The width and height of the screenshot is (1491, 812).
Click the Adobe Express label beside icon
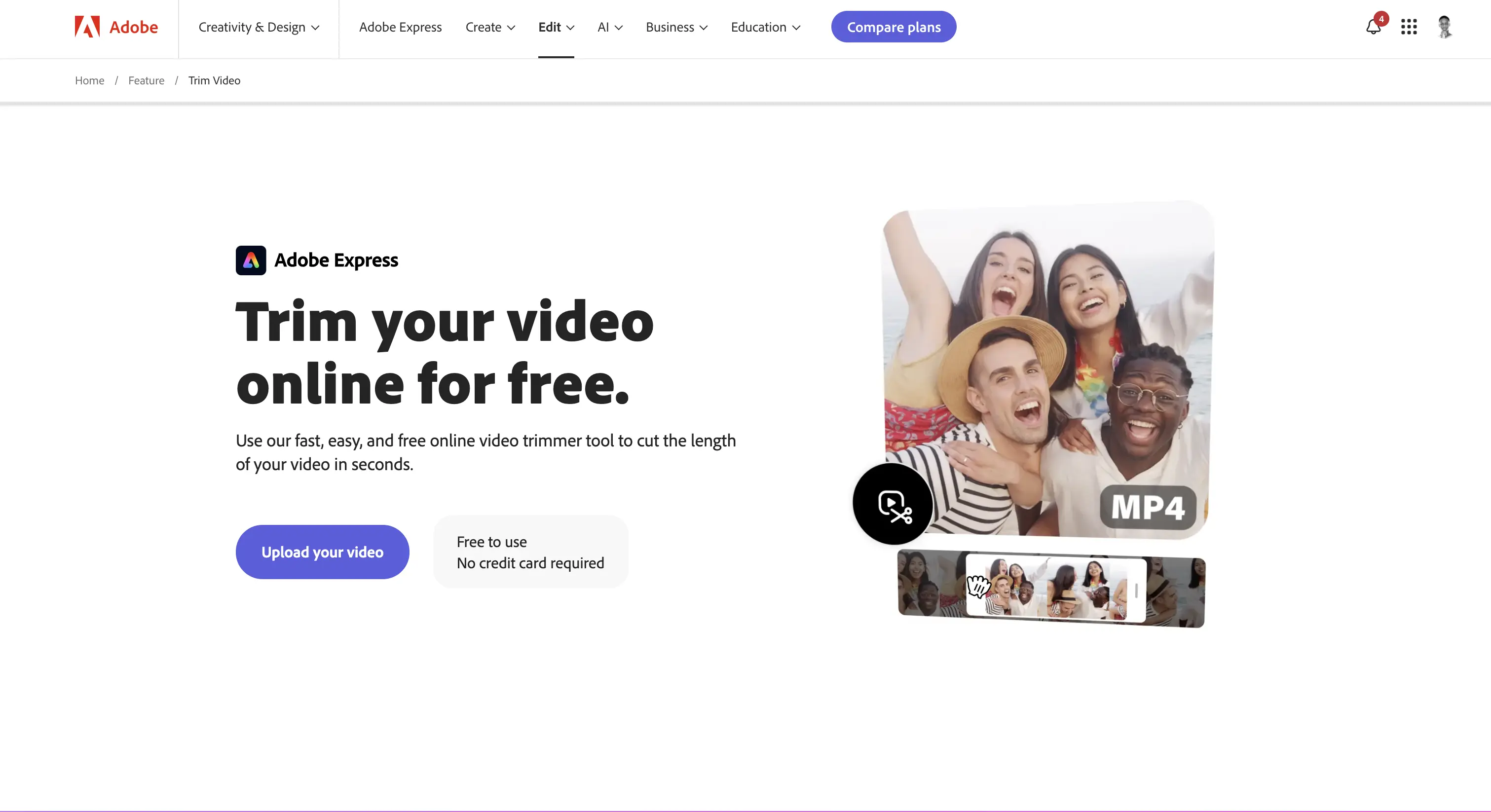[336, 260]
